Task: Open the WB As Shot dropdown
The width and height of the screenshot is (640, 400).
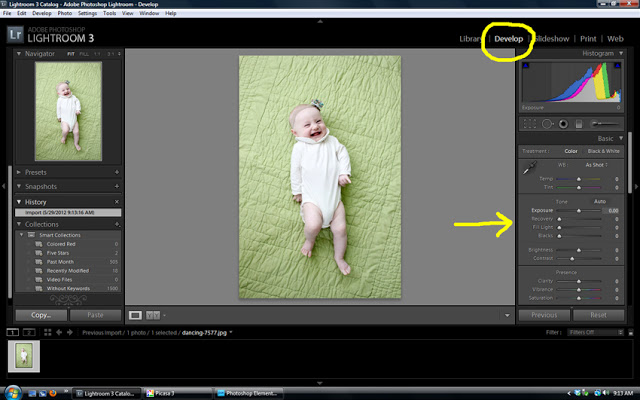Action: [596, 165]
